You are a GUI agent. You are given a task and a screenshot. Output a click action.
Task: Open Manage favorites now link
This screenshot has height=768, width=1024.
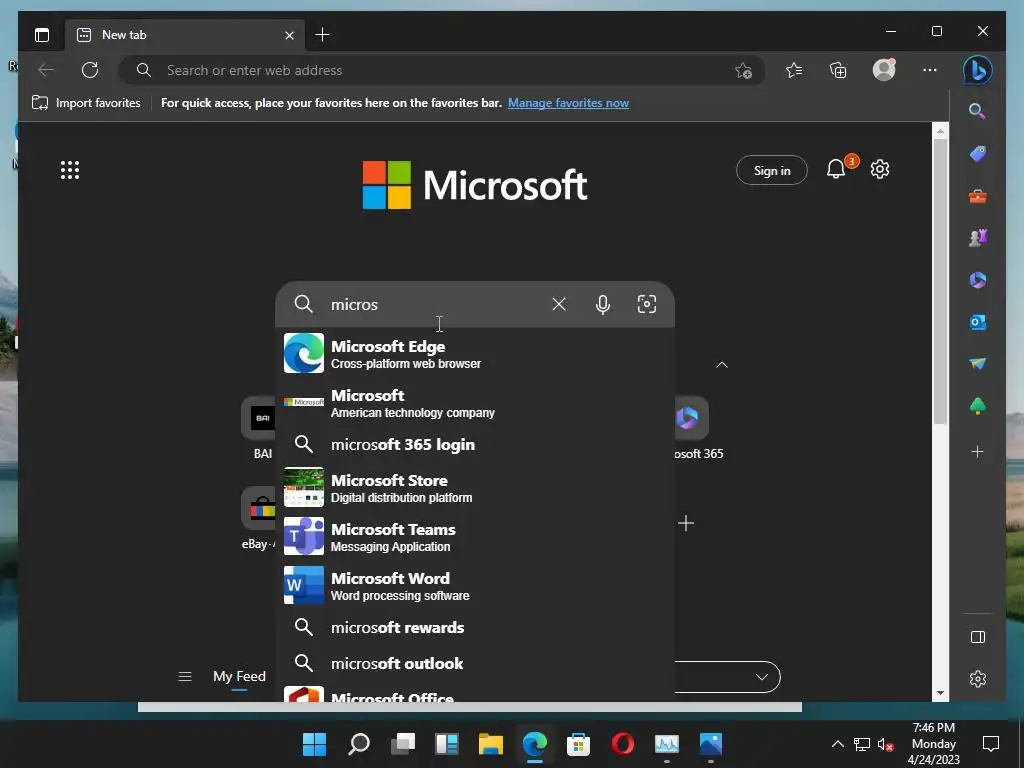[568, 103]
